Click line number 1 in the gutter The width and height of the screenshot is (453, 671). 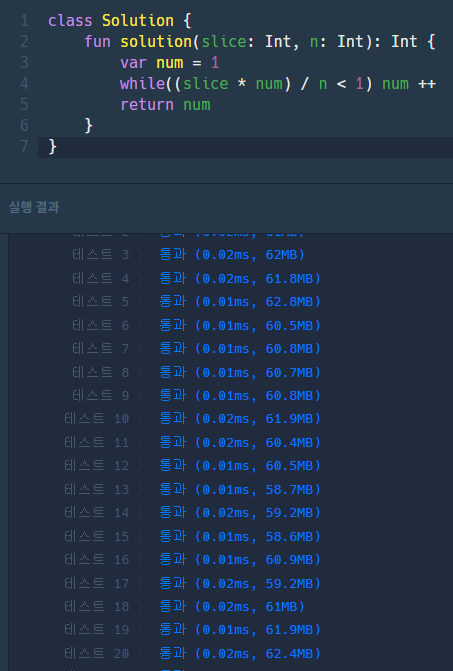[x=24, y=21]
